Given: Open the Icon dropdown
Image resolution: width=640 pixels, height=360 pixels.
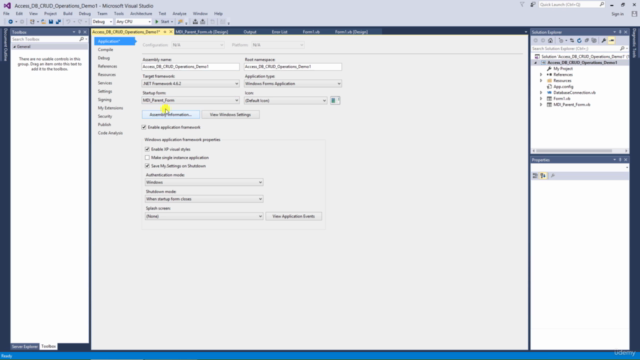Looking at the screenshot, I should click(x=285, y=100).
